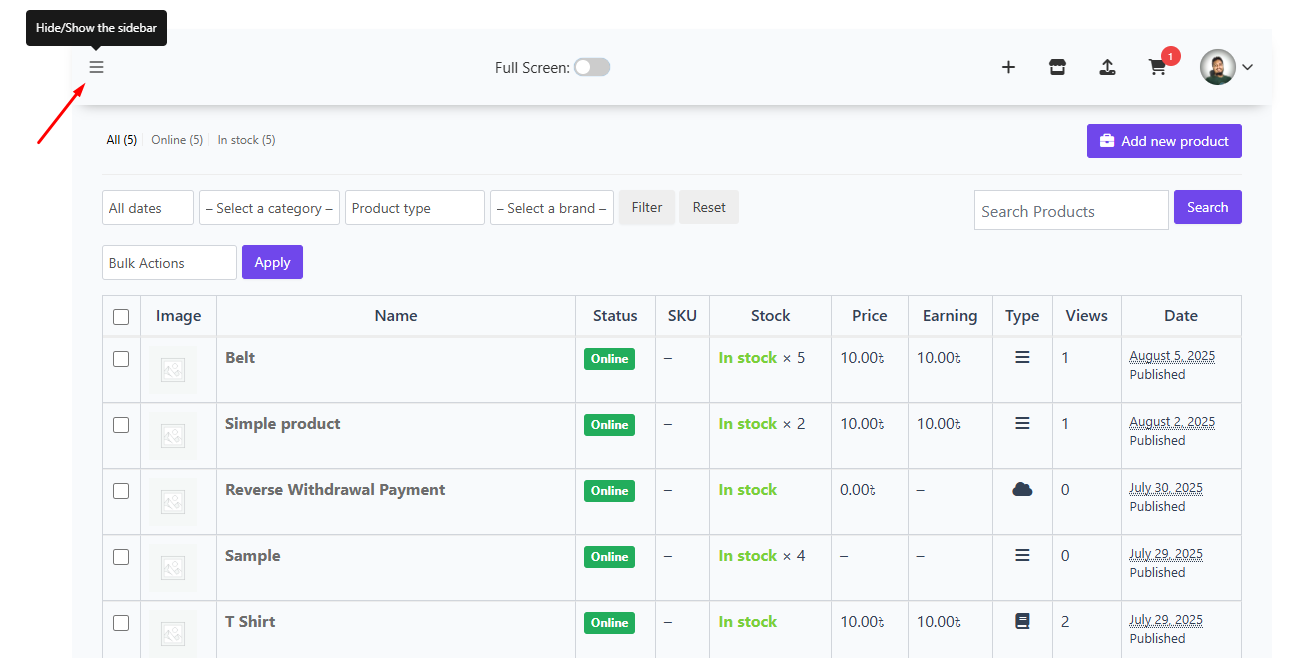Open the Select a category dropdown
The width and height of the screenshot is (1311, 658).
tap(269, 208)
